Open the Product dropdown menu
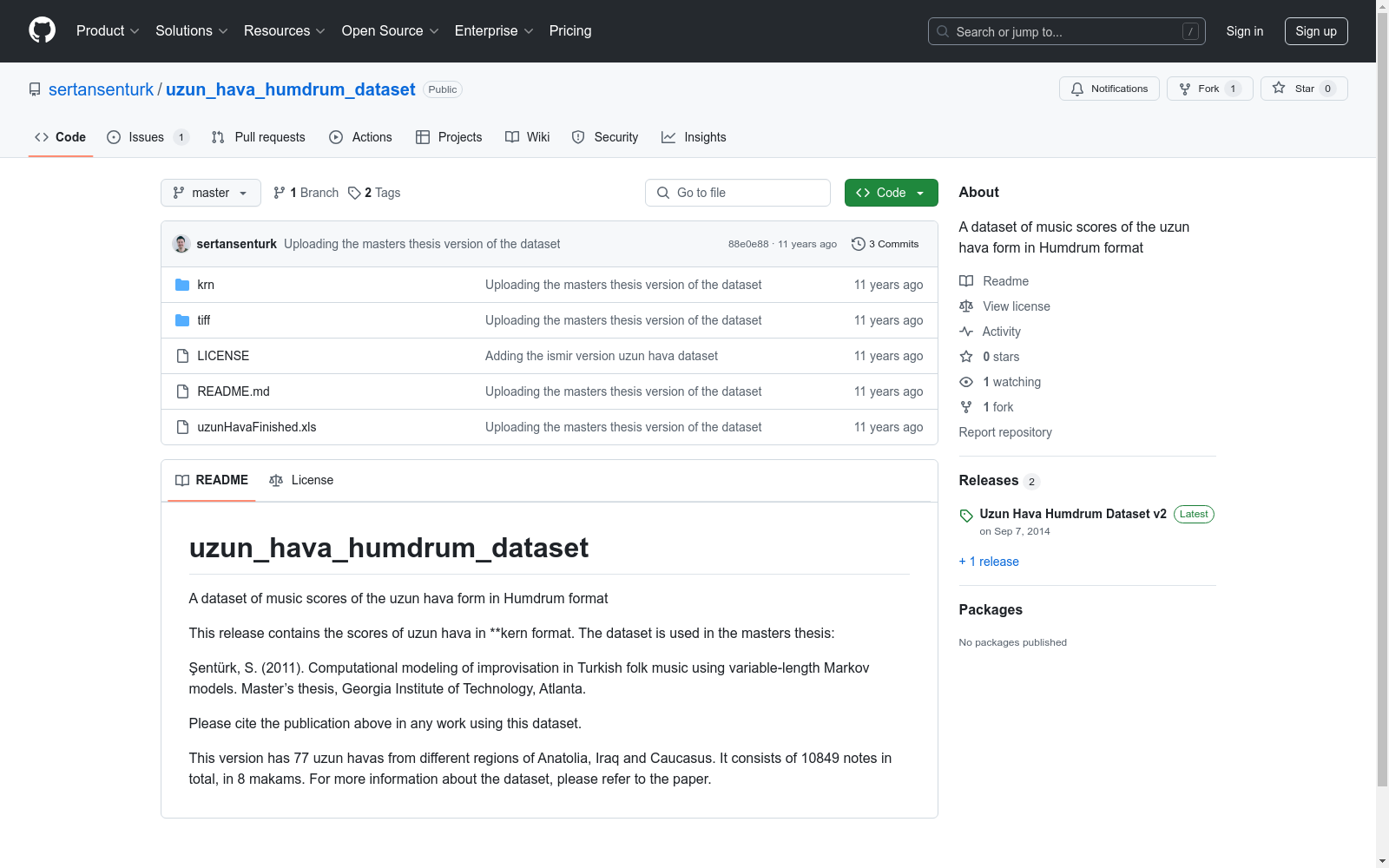Viewport: 1389px width, 868px height. pos(108,30)
